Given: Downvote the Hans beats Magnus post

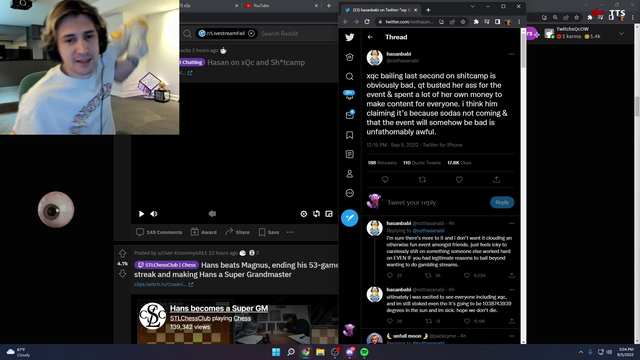Looking at the screenshot, I should point(122,274).
